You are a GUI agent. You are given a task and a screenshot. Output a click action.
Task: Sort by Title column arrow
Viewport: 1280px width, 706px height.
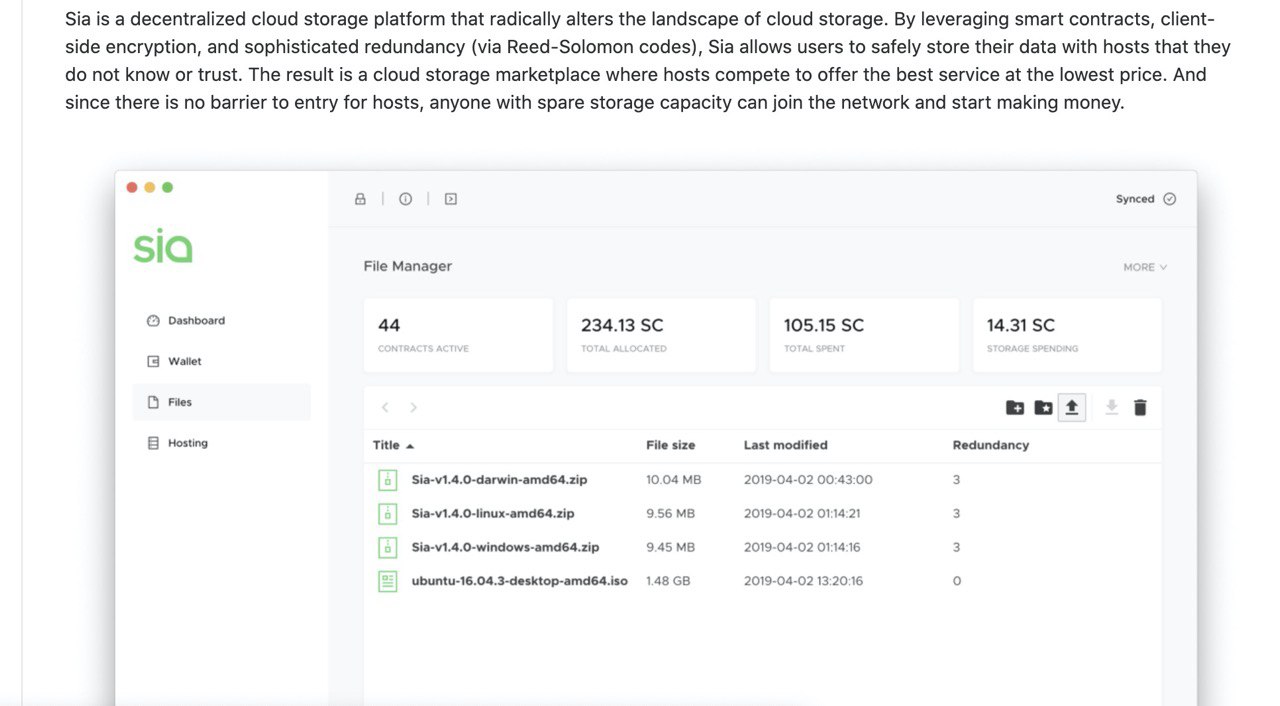click(x=410, y=446)
